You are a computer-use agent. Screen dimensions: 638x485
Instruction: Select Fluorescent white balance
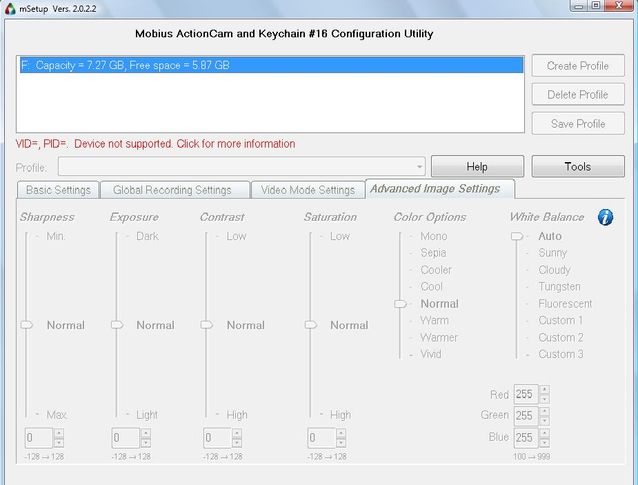pos(565,304)
